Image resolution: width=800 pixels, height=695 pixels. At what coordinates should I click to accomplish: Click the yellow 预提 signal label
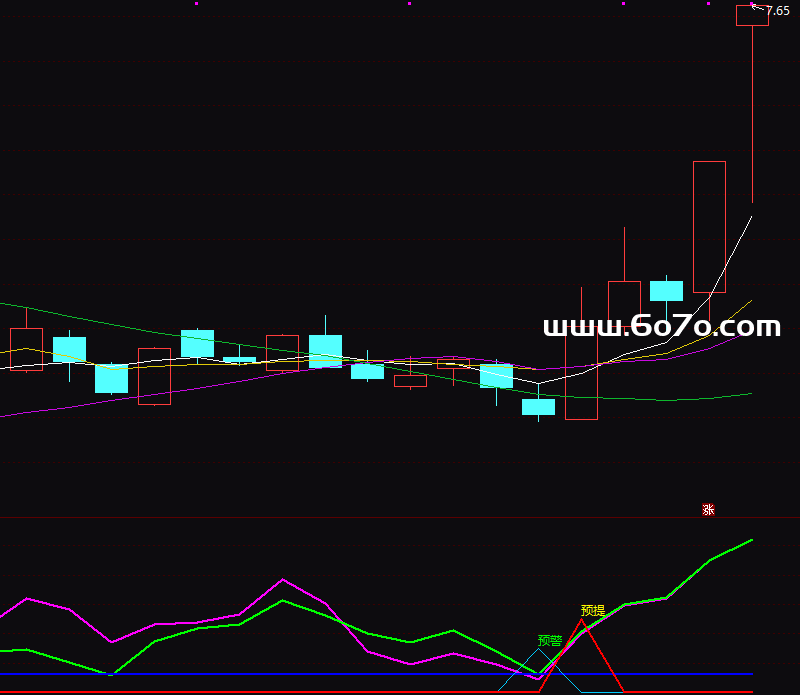tap(593, 610)
